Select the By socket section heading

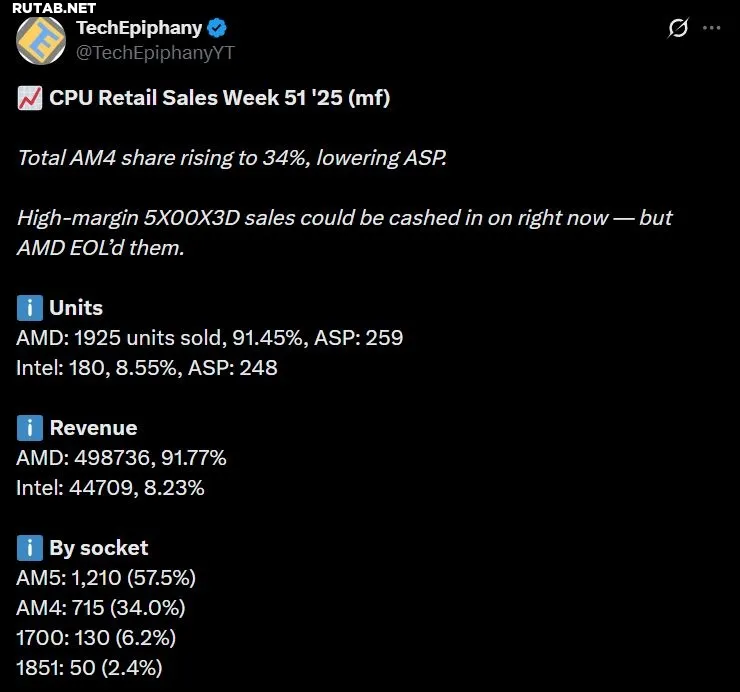[98, 548]
